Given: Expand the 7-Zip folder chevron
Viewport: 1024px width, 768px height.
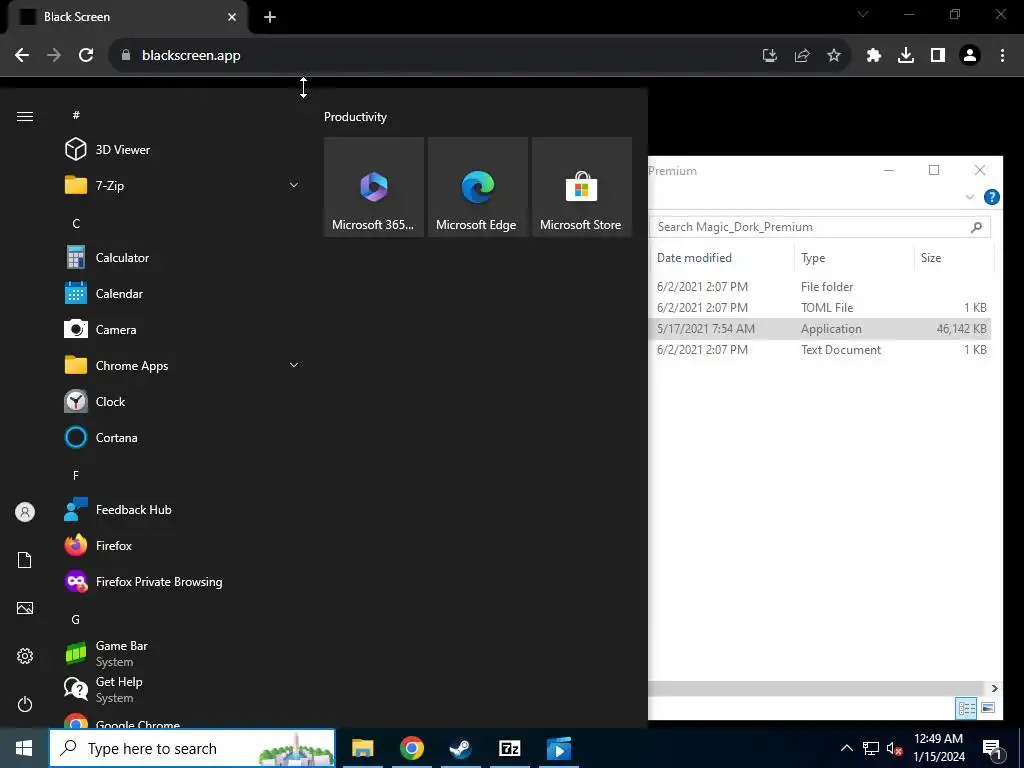Looking at the screenshot, I should tap(294, 185).
